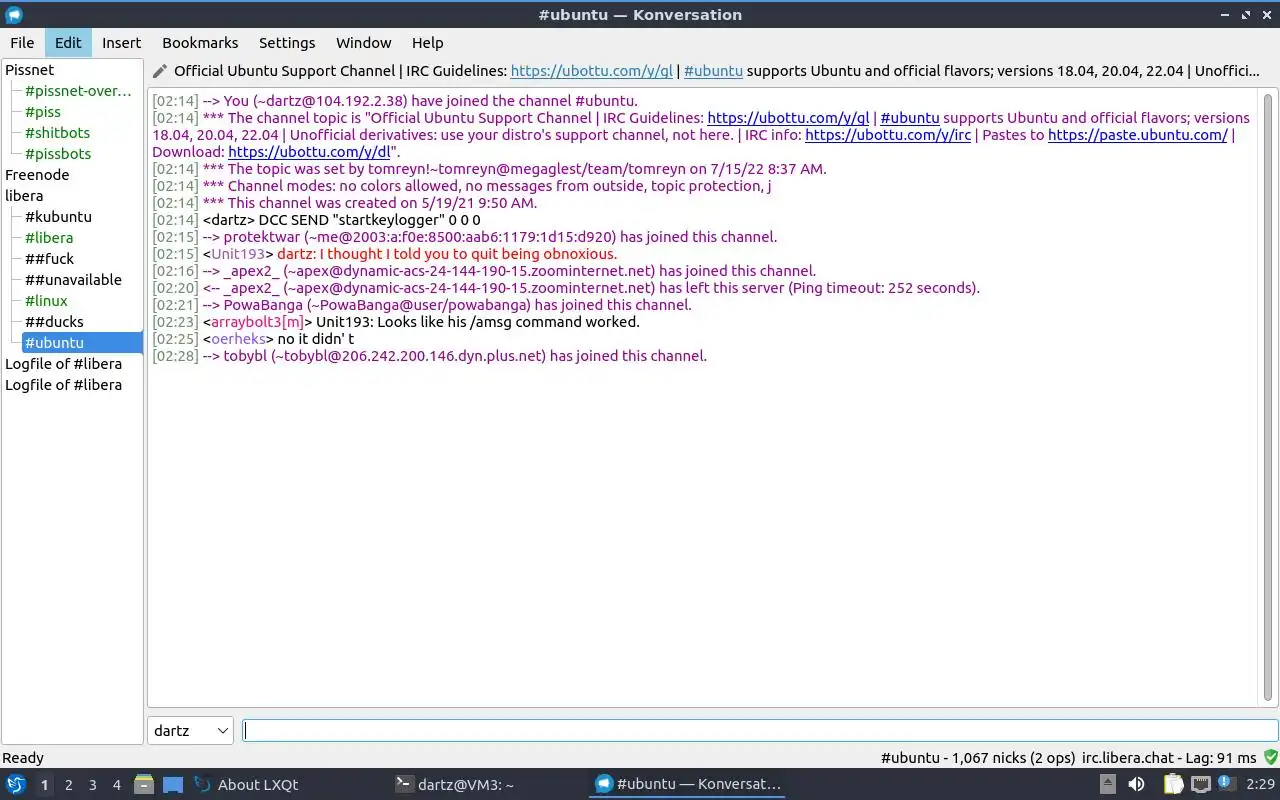Switch to the #shitbots channel

pyautogui.click(x=57, y=133)
